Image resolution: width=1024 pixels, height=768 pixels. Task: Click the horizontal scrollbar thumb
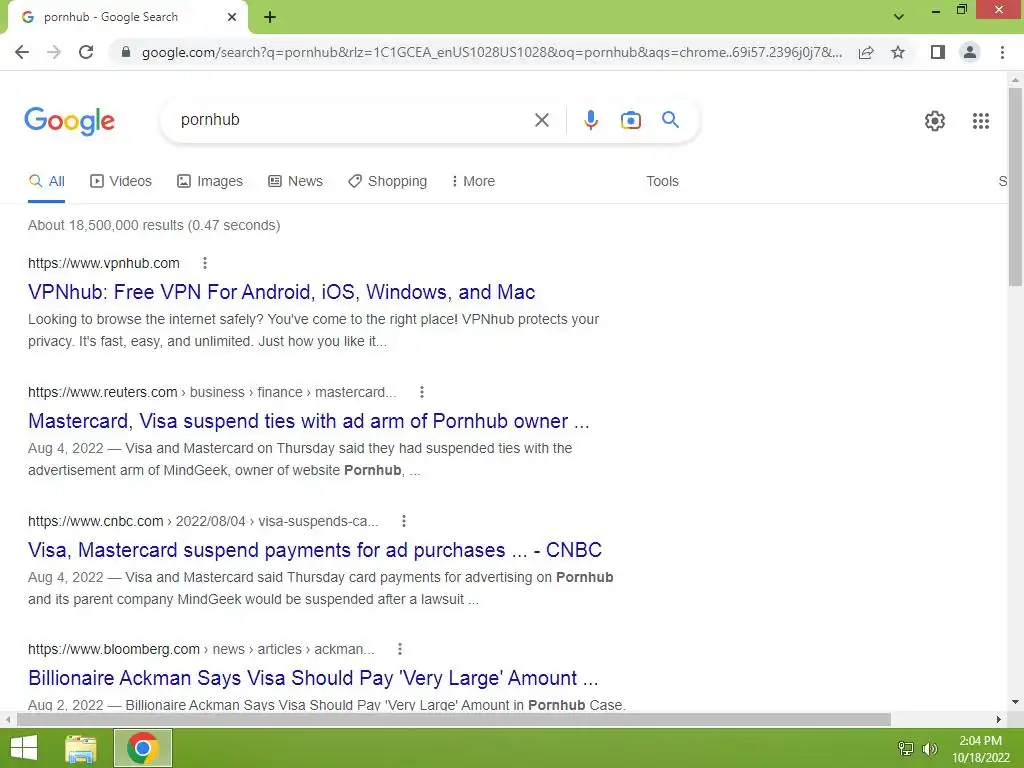pyautogui.click(x=453, y=719)
